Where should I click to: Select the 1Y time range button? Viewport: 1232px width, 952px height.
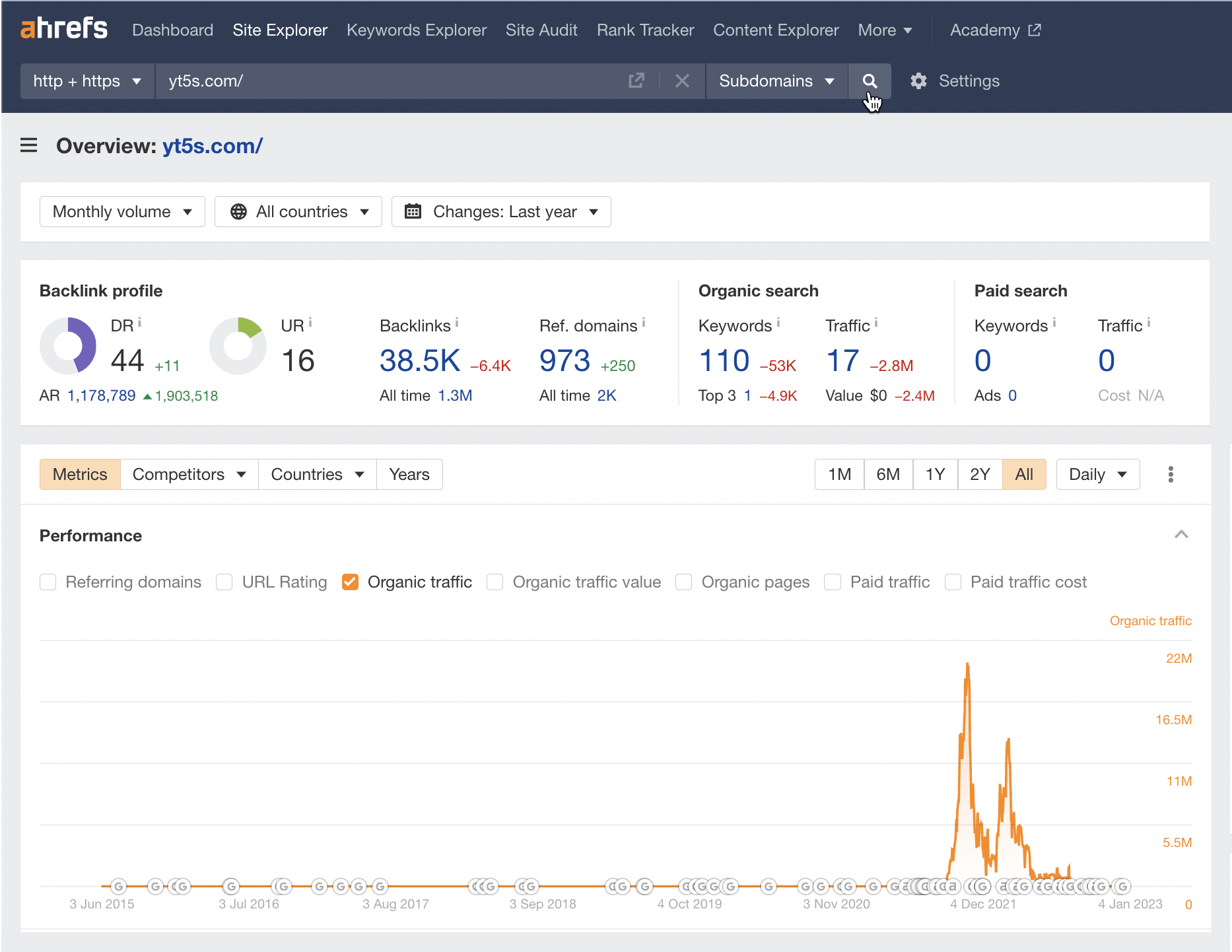coord(935,474)
